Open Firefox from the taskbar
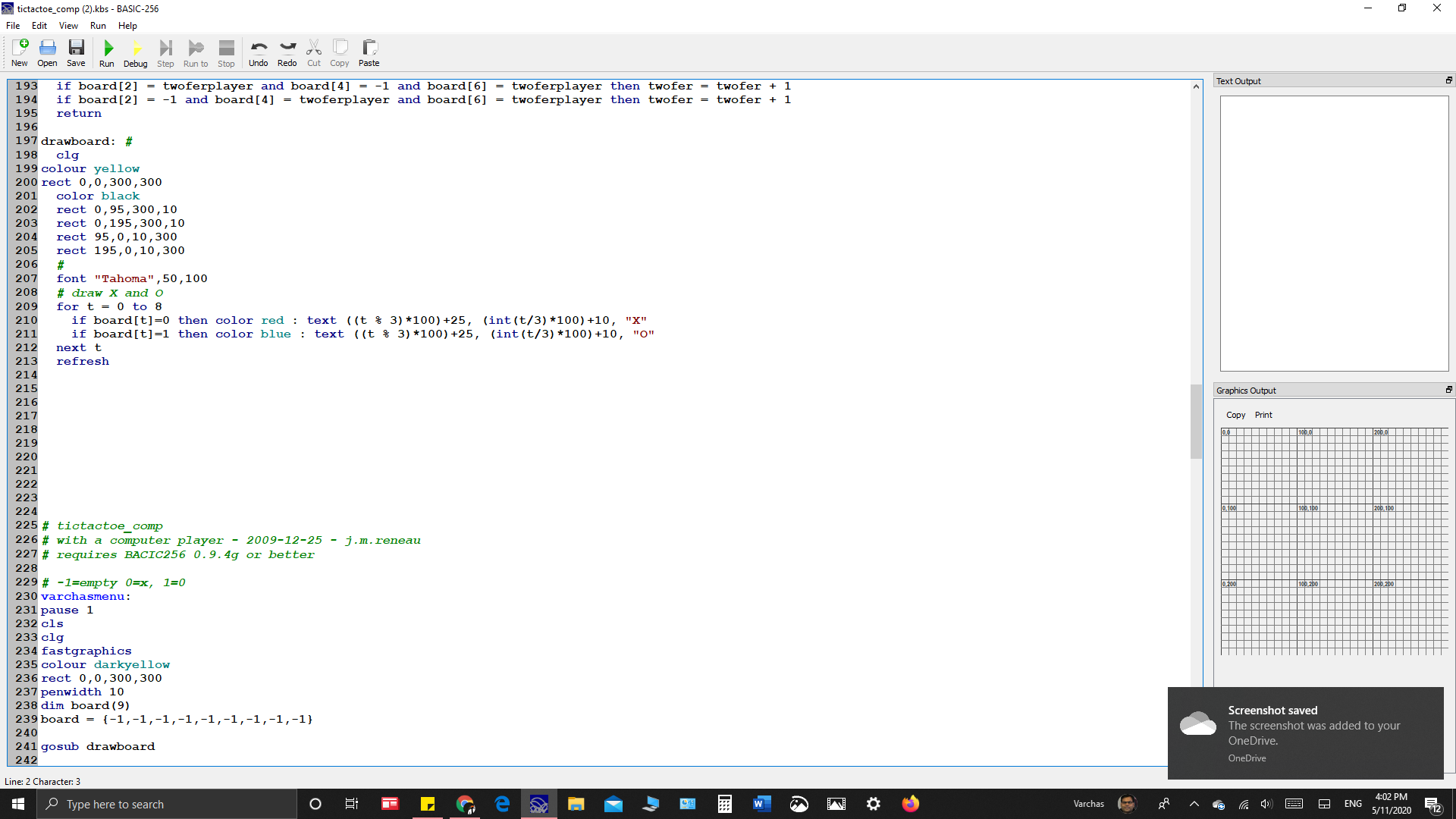1456x819 pixels. (x=911, y=804)
